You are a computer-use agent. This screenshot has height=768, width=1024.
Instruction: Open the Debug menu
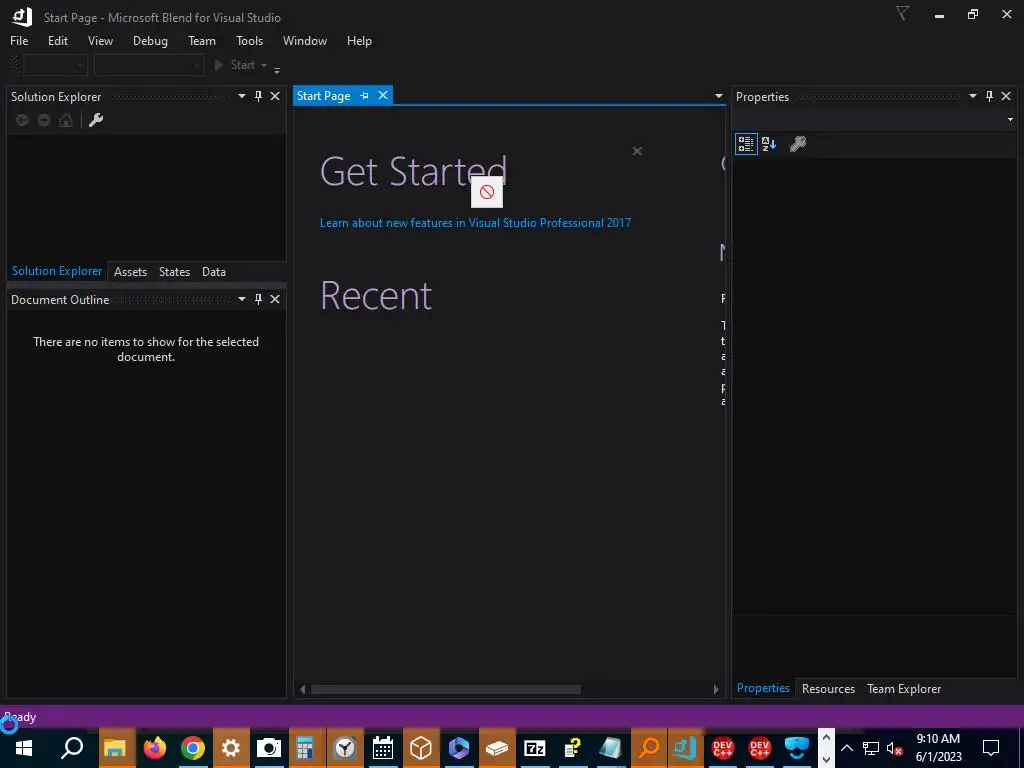click(150, 40)
